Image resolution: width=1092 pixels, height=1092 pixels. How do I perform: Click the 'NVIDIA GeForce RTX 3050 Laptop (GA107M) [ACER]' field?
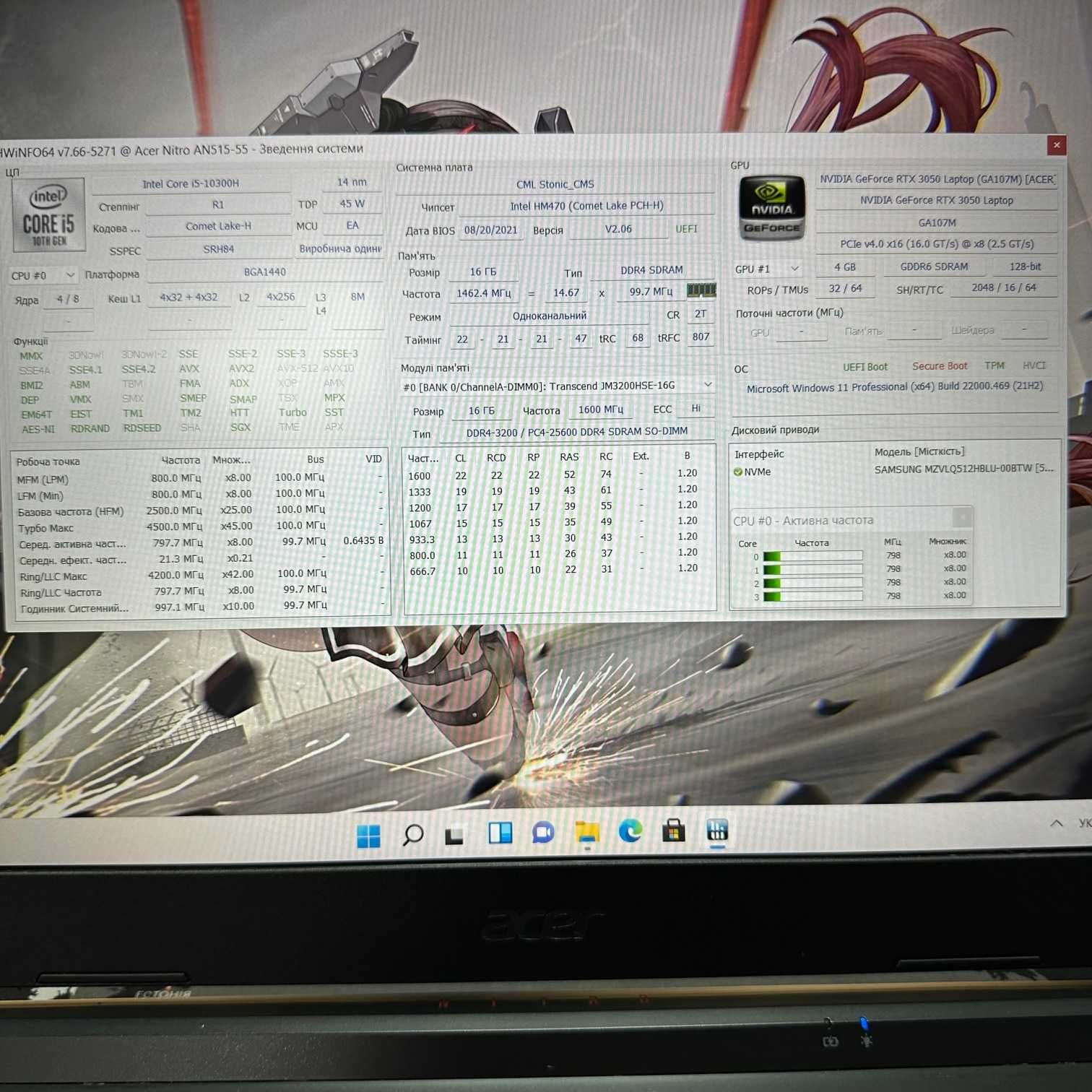(937, 179)
